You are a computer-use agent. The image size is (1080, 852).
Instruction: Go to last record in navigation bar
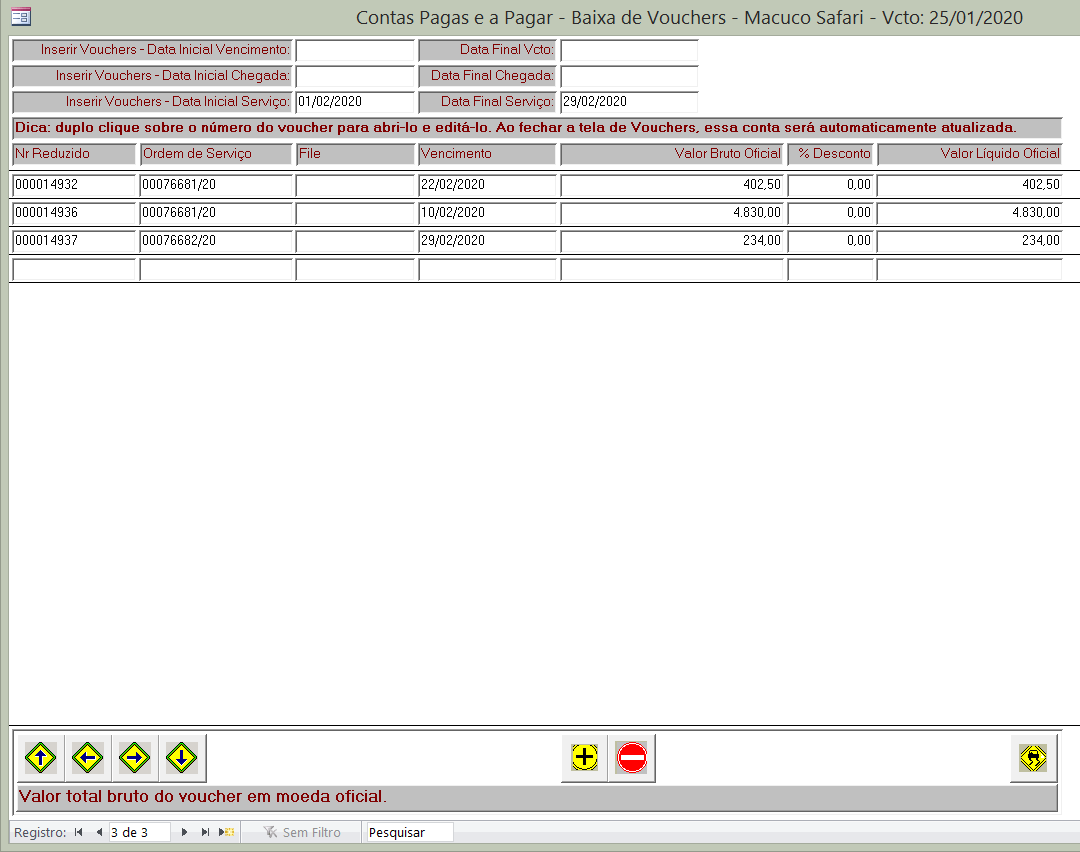[205, 832]
